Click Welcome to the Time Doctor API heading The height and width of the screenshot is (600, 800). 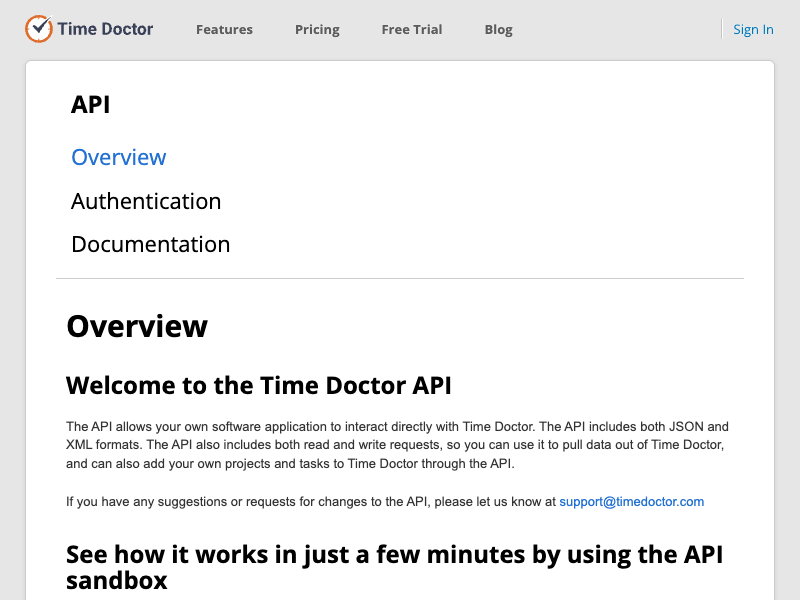coord(258,385)
